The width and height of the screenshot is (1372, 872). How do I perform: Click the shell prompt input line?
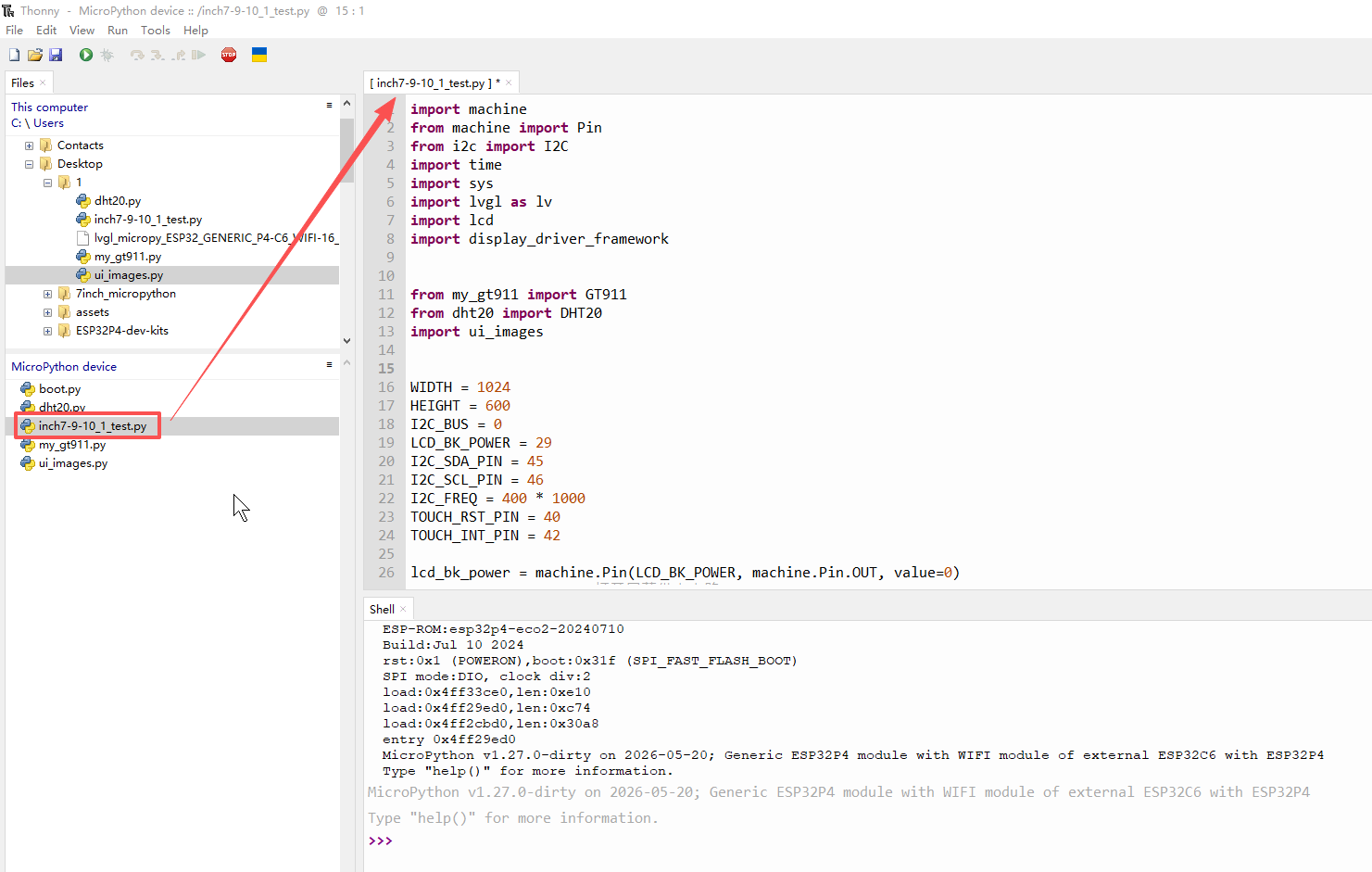[867, 841]
